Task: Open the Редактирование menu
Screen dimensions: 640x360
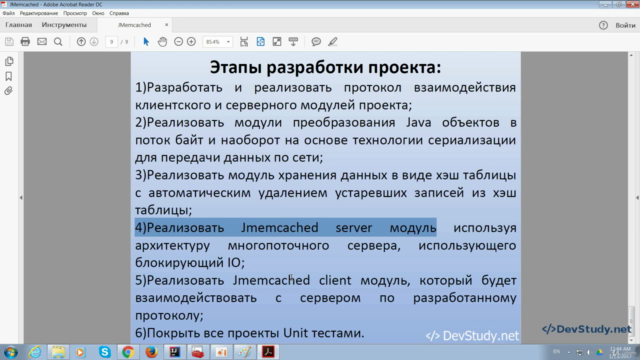Action: click(x=39, y=13)
